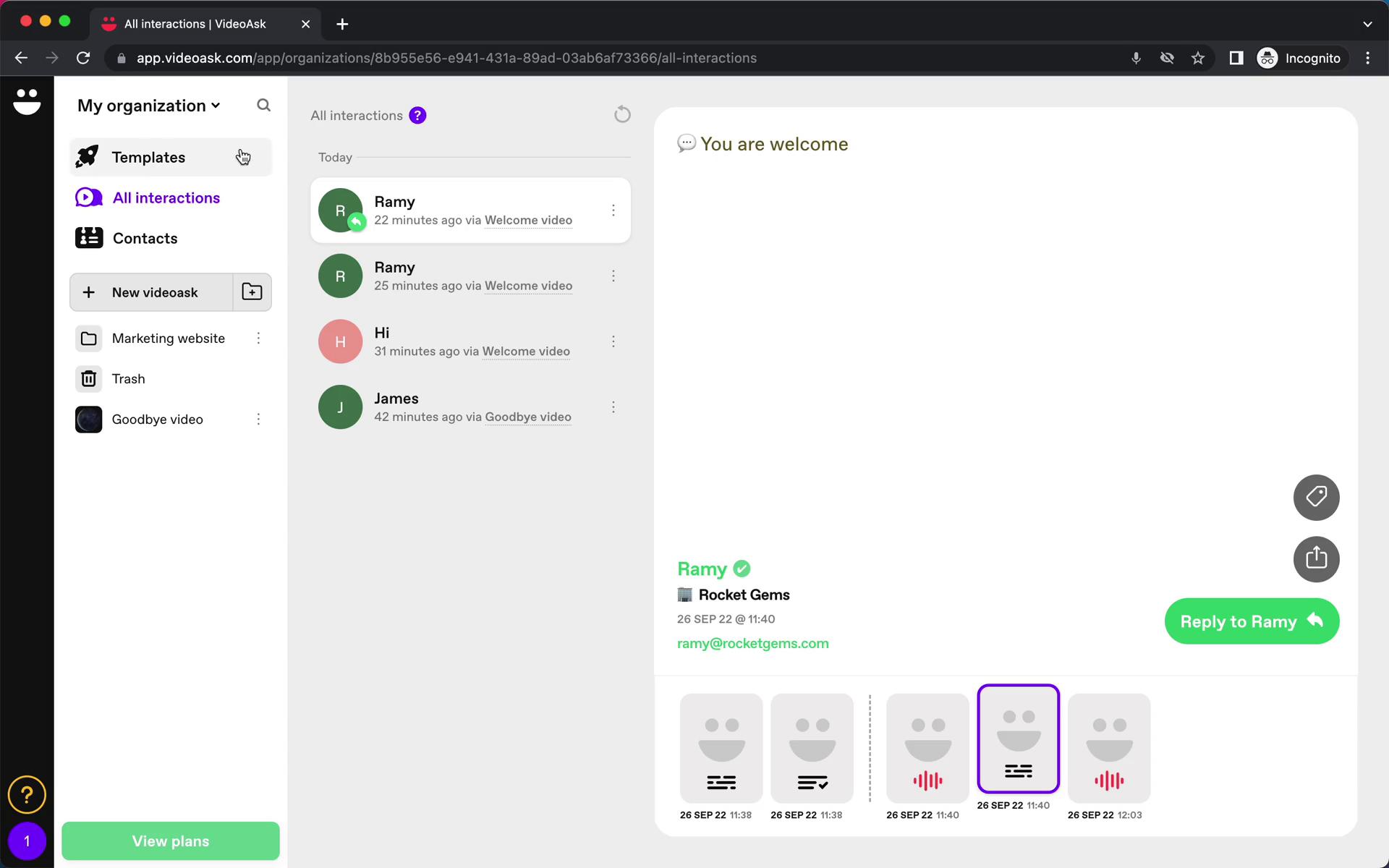The width and height of the screenshot is (1389, 868).
Task: Toggle the notification badge showing 1
Action: (x=27, y=840)
